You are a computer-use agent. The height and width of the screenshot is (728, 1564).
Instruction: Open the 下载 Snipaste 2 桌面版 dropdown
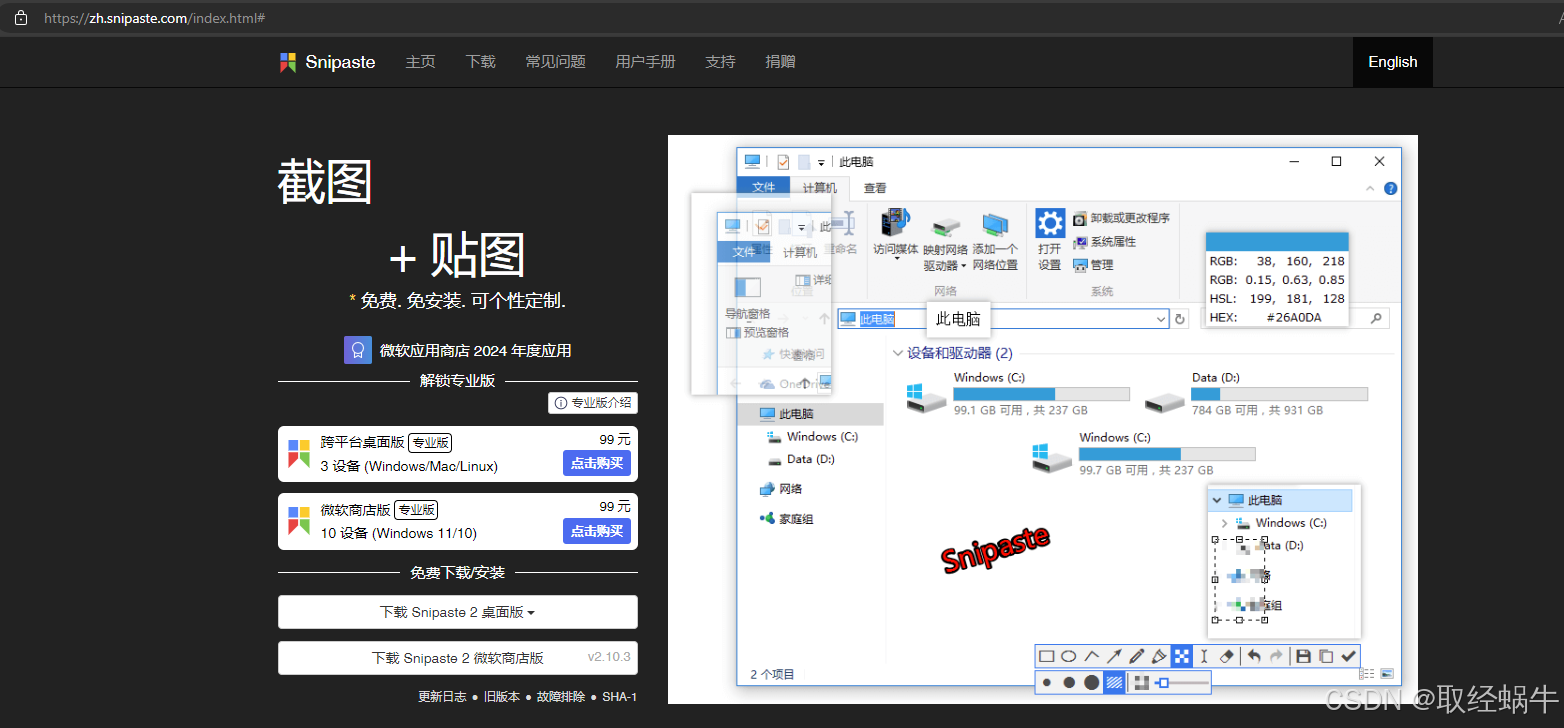coord(458,612)
